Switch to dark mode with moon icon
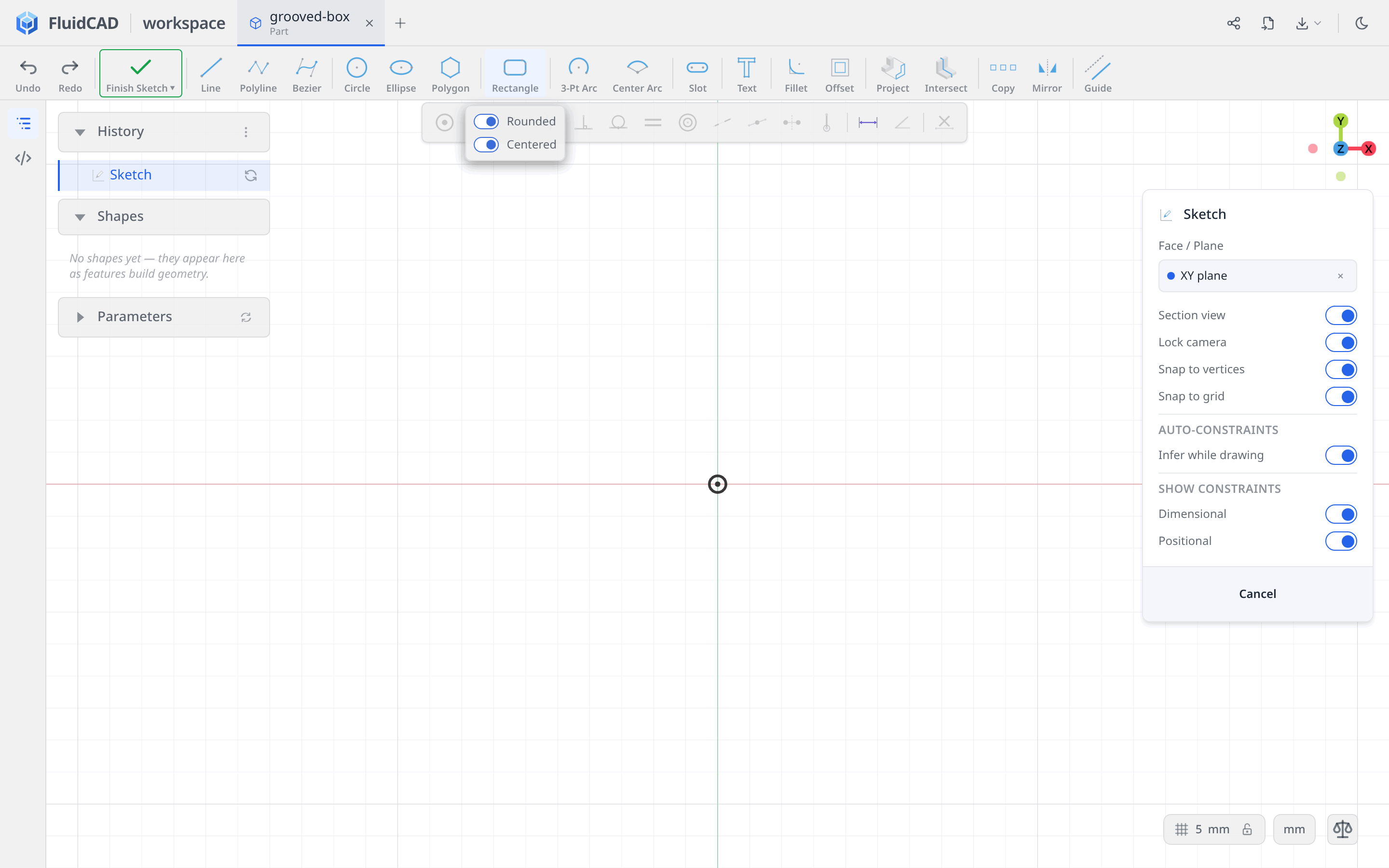 [1362, 23]
